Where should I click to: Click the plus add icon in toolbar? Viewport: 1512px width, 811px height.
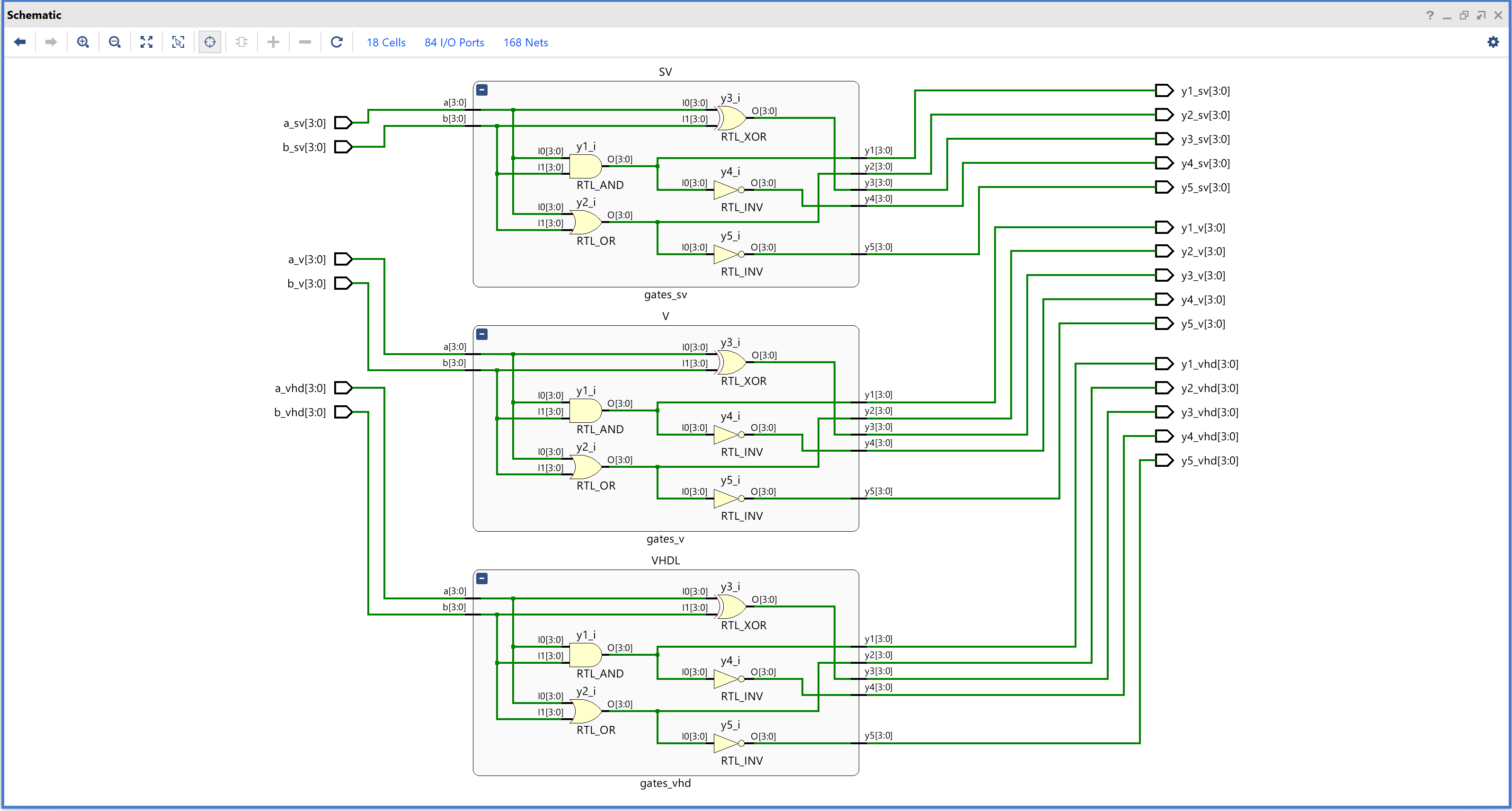pyautogui.click(x=273, y=42)
